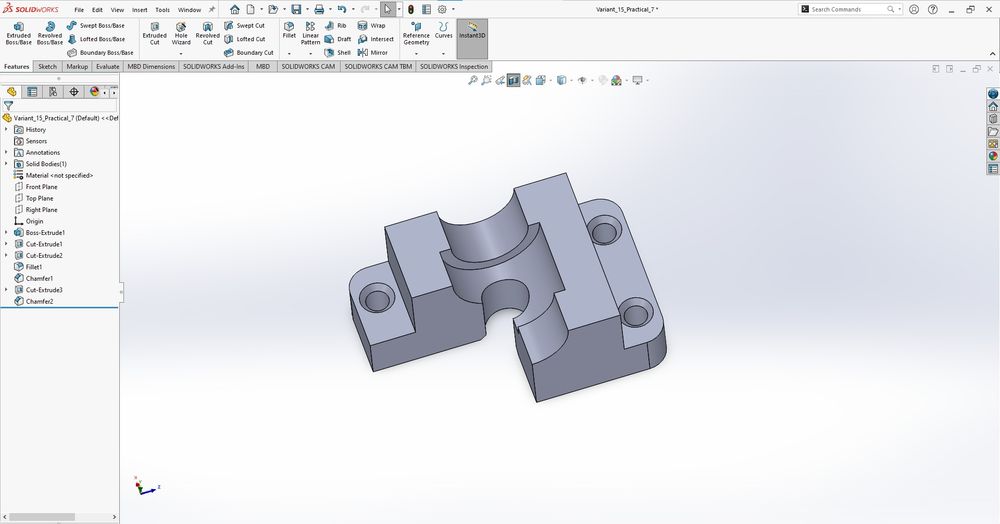The height and width of the screenshot is (524, 1000).
Task: Choose Lofted Boss/Base
Action: coord(96,39)
